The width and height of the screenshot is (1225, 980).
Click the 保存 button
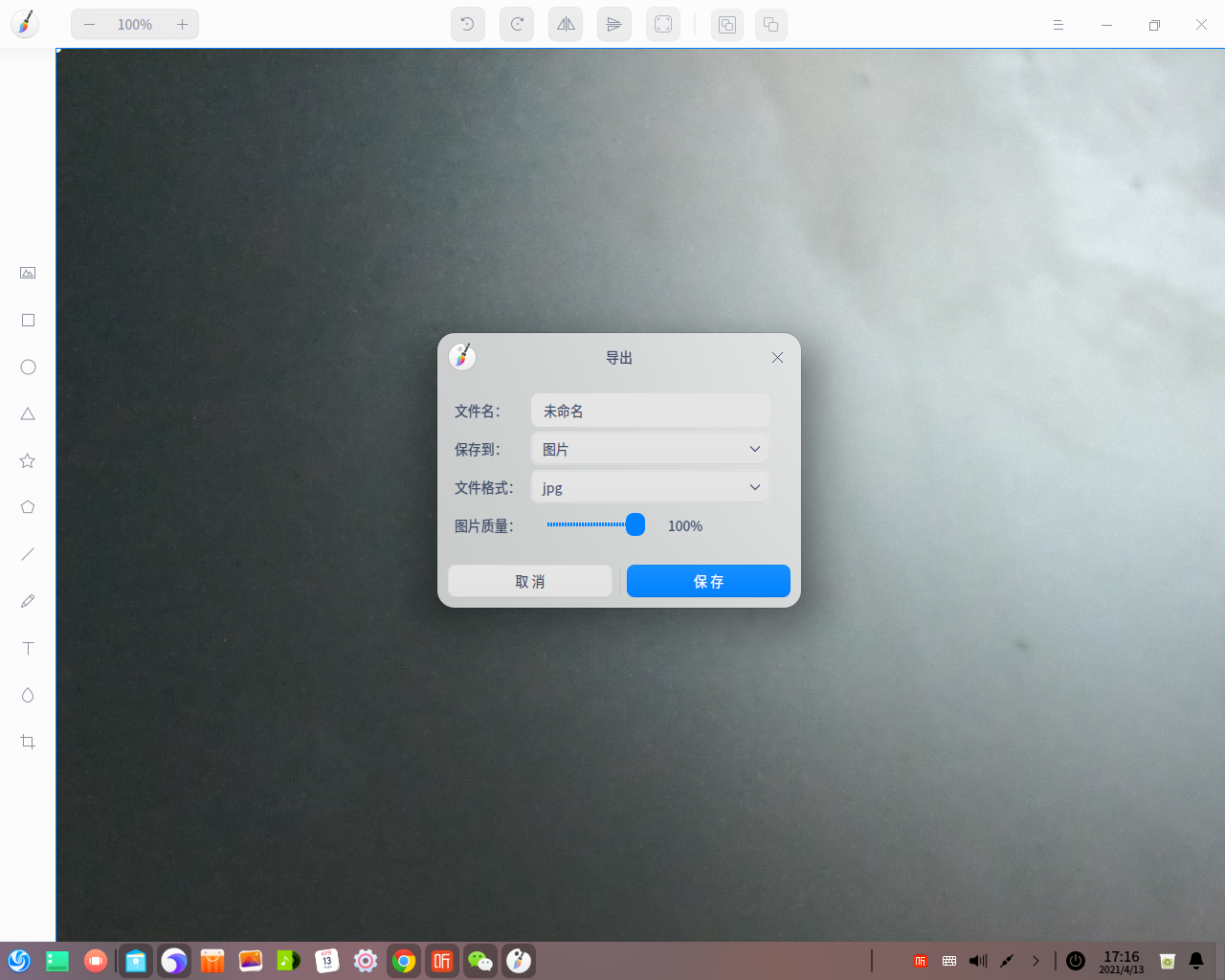click(x=709, y=581)
